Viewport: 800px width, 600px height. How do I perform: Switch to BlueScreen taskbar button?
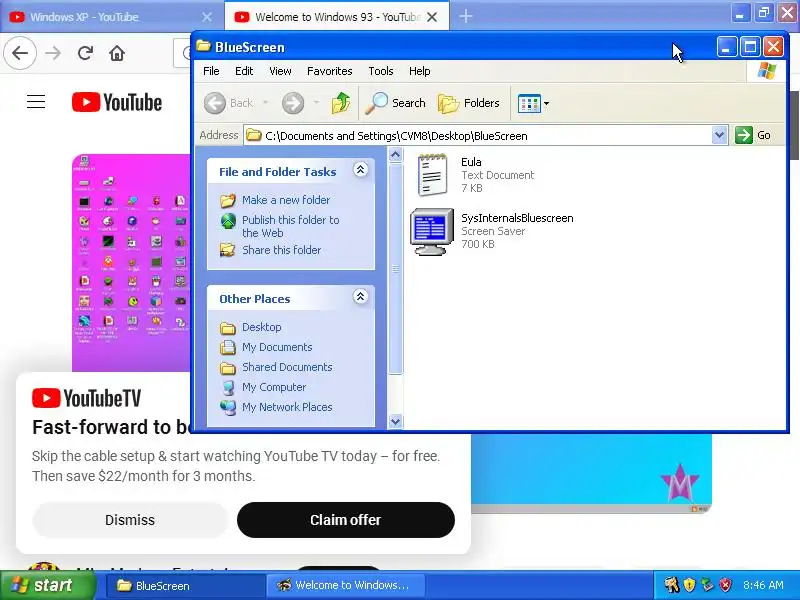coord(185,586)
